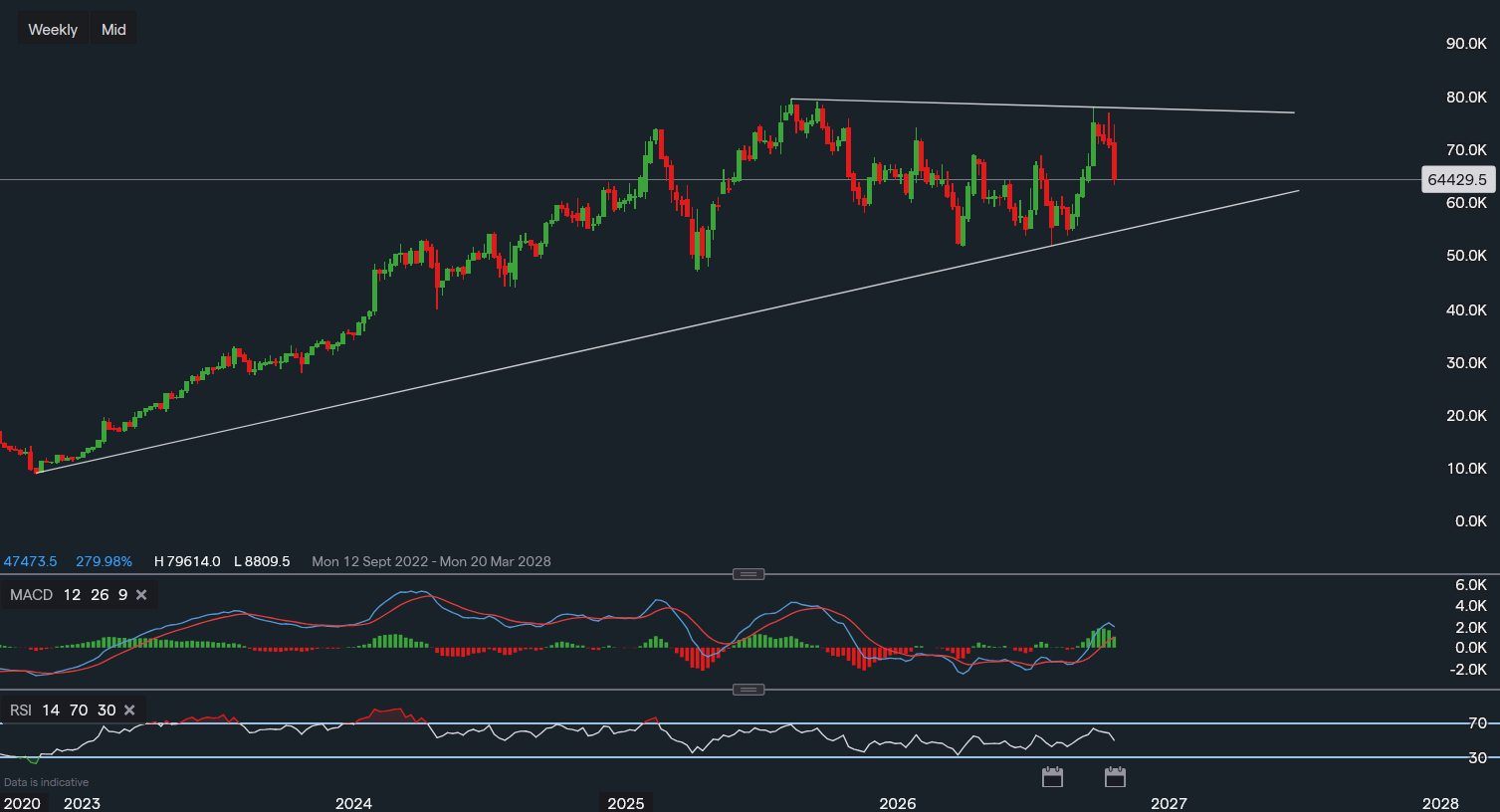Open the Weekly timeframe selector

pos(53,30)
